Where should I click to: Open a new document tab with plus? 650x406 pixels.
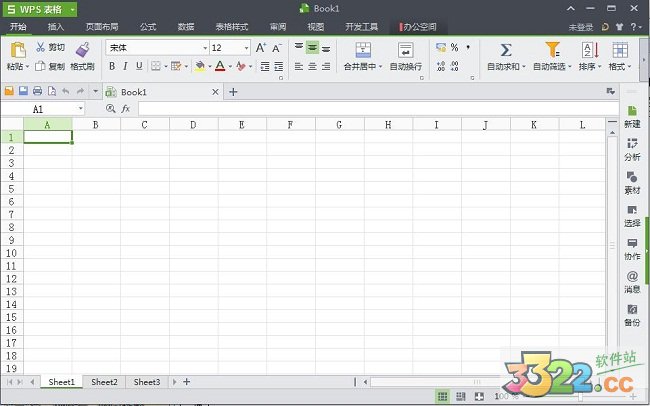(x=233, y=92)
